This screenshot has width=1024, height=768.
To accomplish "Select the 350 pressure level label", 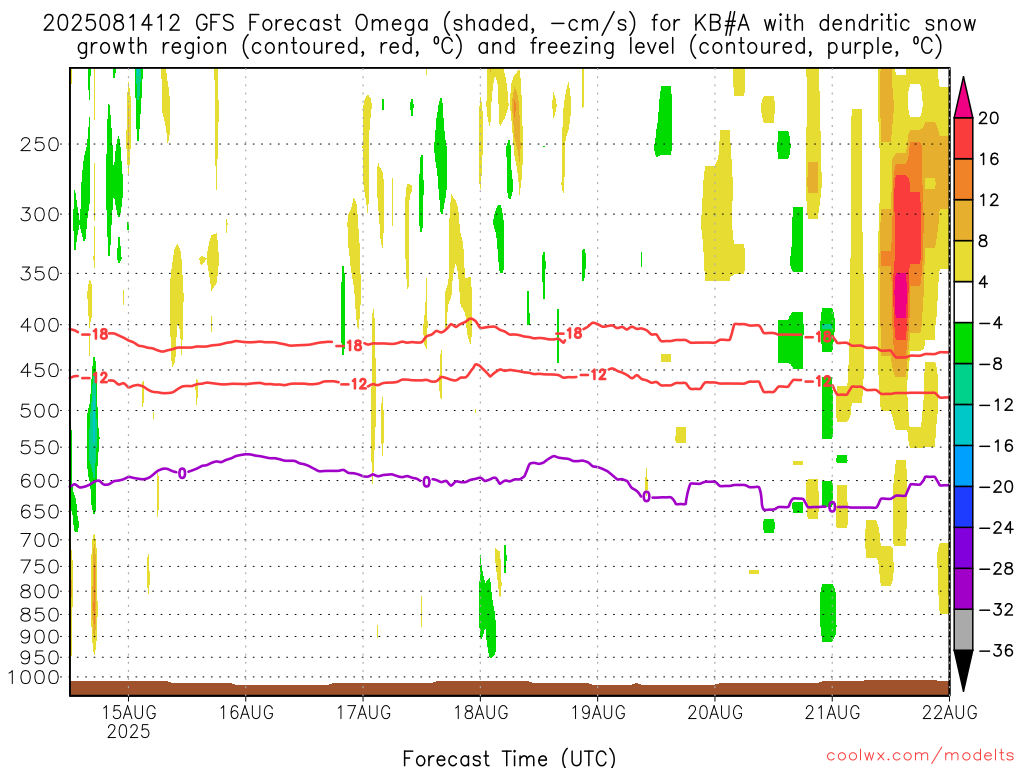I will [x=40, y=274].
